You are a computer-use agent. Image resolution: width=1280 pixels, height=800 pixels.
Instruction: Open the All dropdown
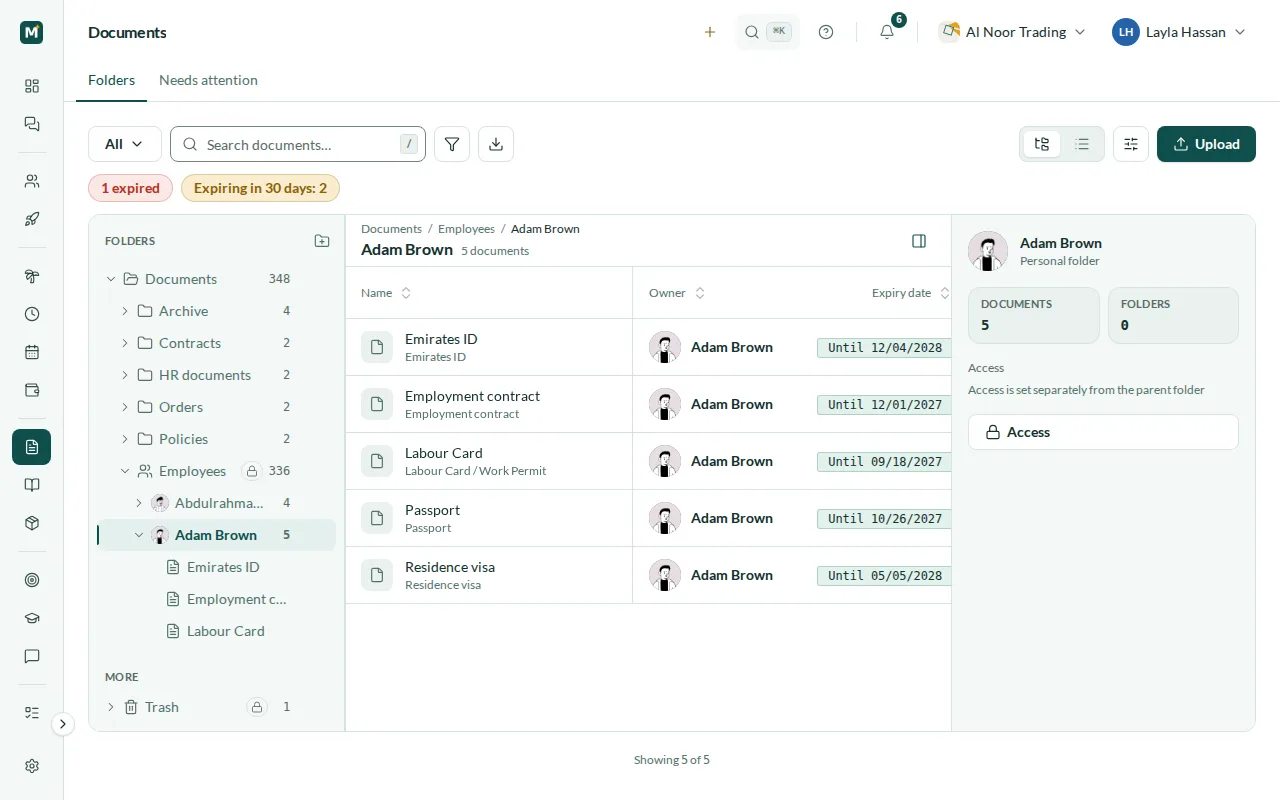click(125, 144)
